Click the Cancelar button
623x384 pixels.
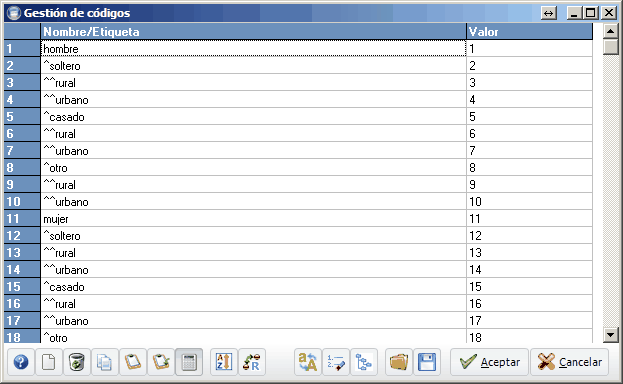569,362
